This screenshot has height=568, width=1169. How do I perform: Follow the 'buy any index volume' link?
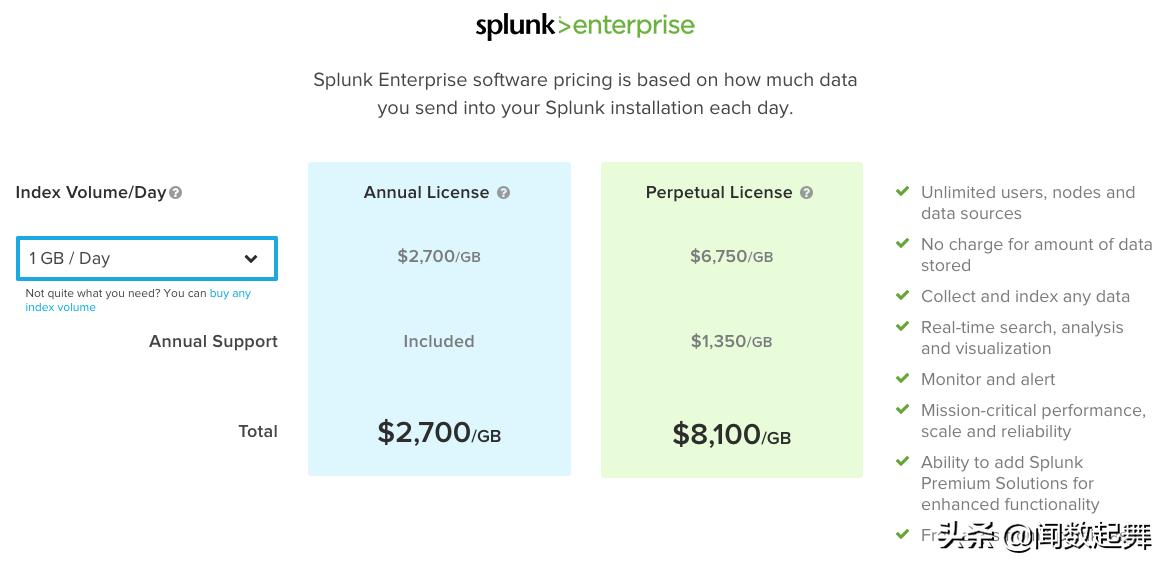(x=138, y=300)
